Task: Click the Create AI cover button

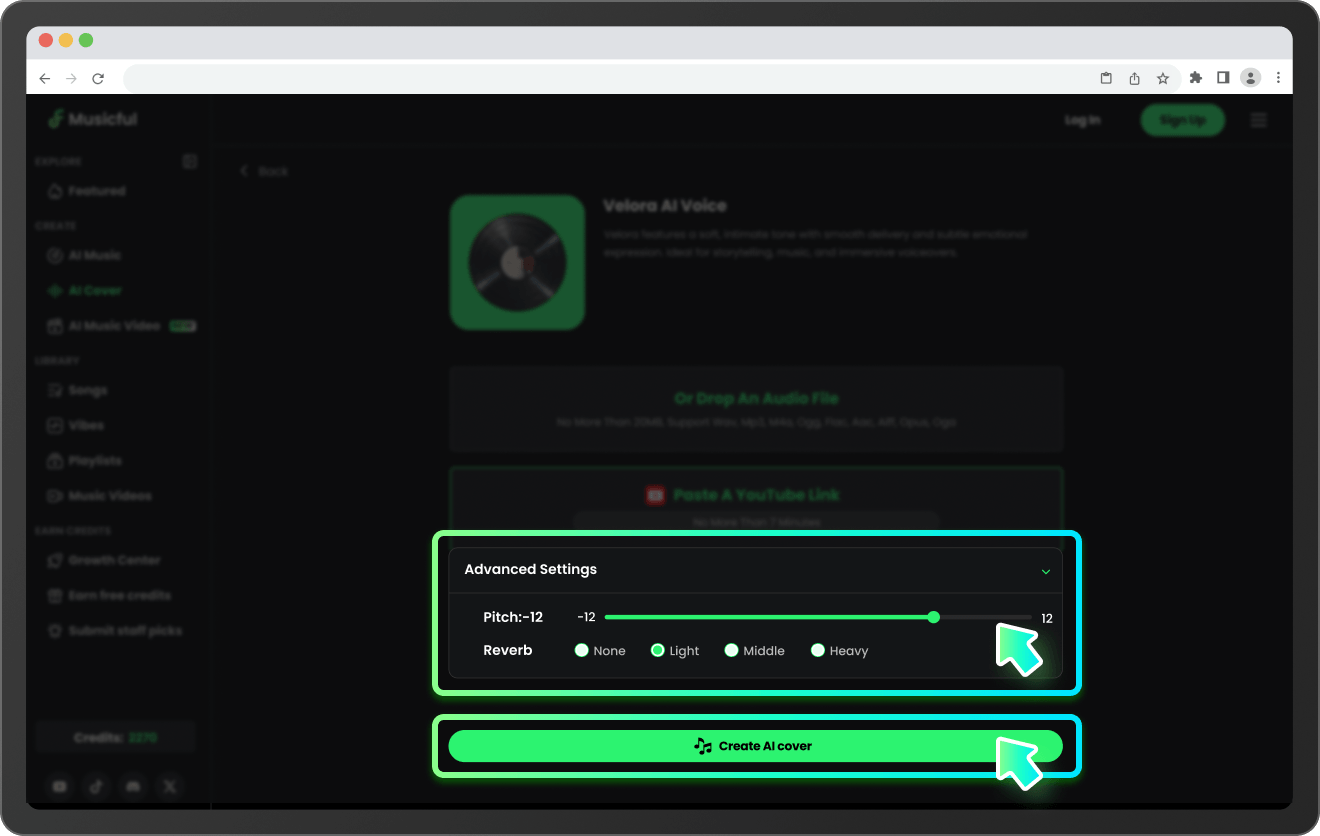Action: coord(755,746)
